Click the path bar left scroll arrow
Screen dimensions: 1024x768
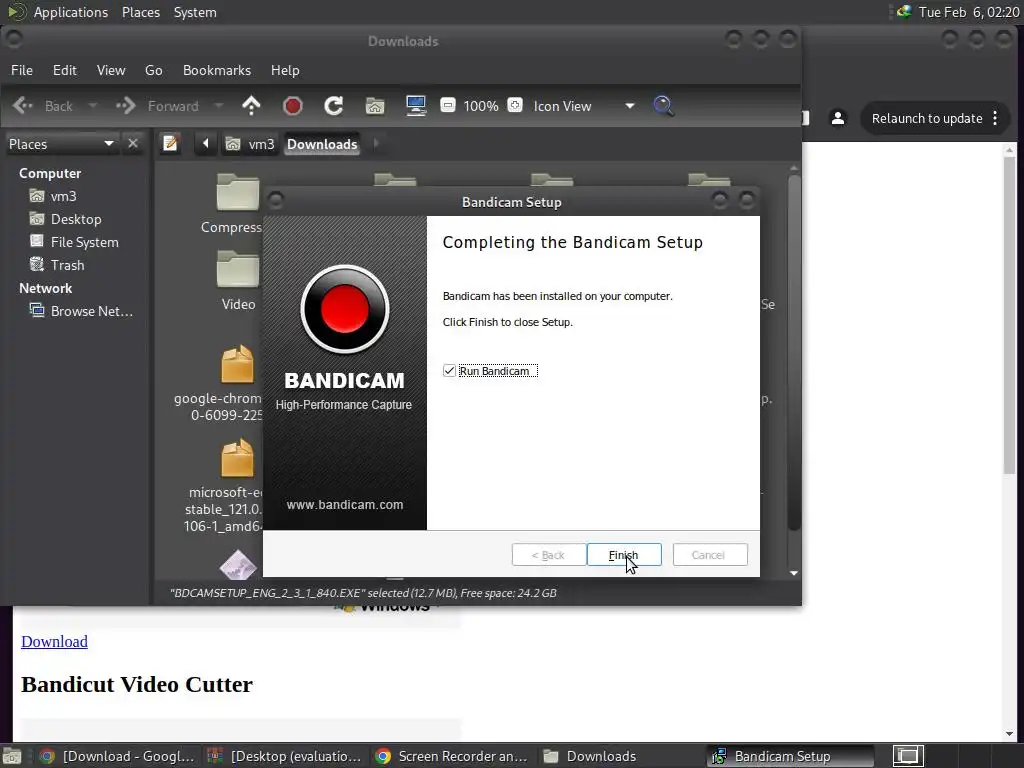click(x=206, y=144)
